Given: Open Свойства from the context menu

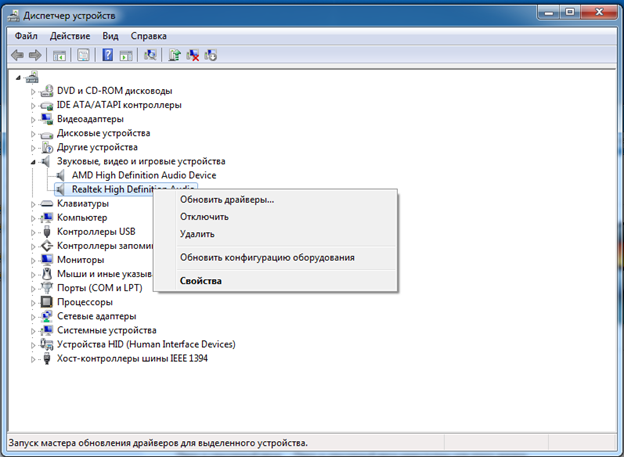Looking at the screenshot, I should click(201, 280).
